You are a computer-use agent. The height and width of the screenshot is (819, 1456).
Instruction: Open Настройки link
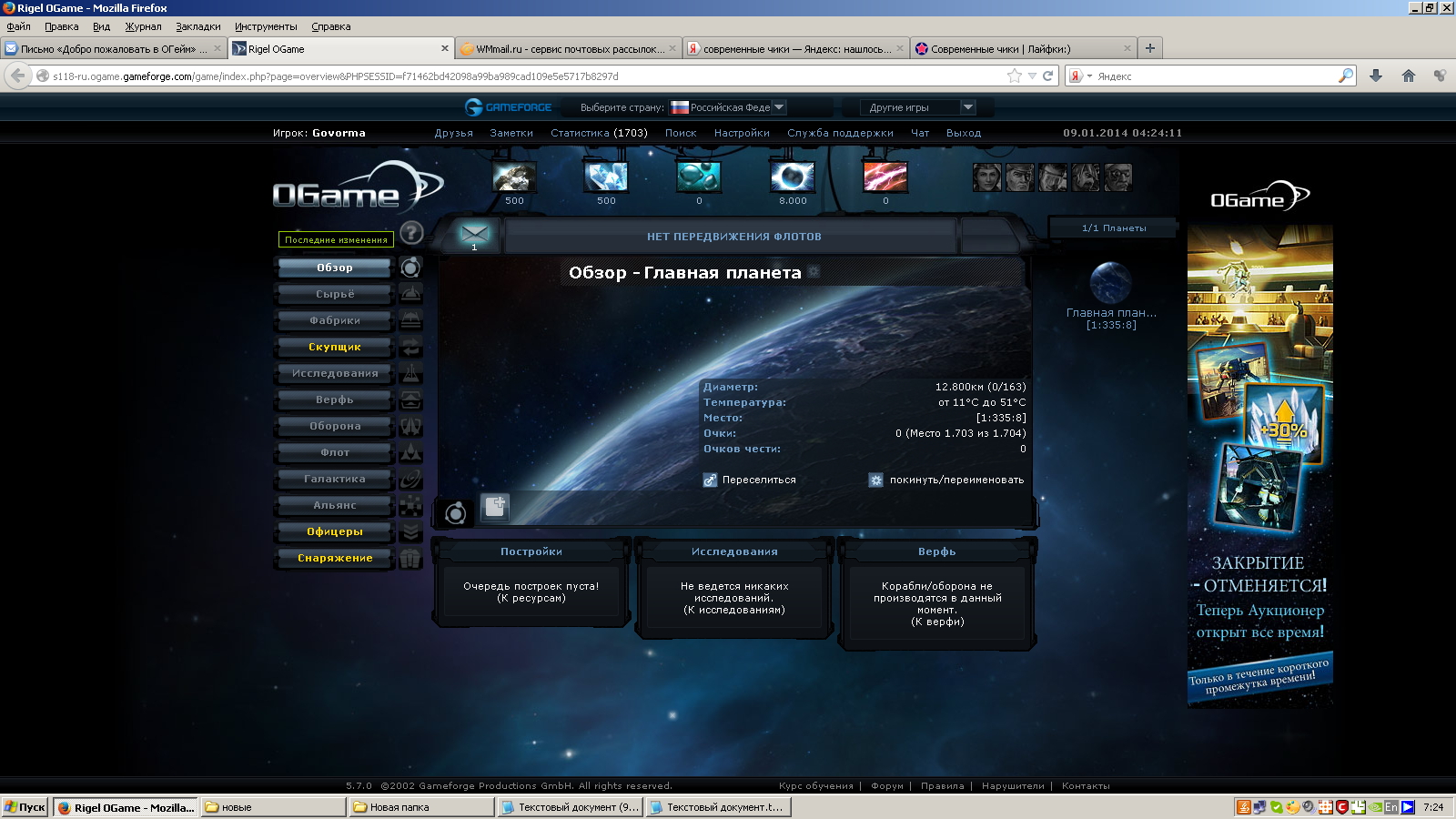[x=742, y=133]
